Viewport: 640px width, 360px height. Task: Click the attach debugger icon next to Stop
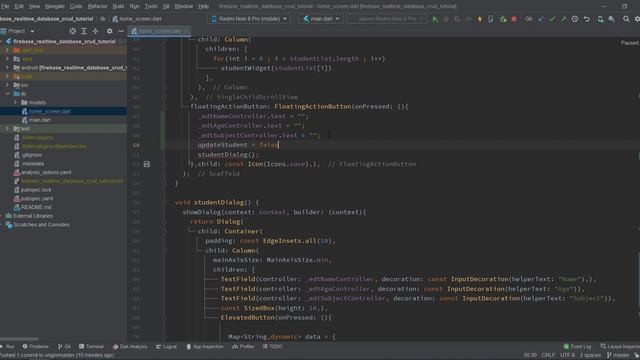503,19
